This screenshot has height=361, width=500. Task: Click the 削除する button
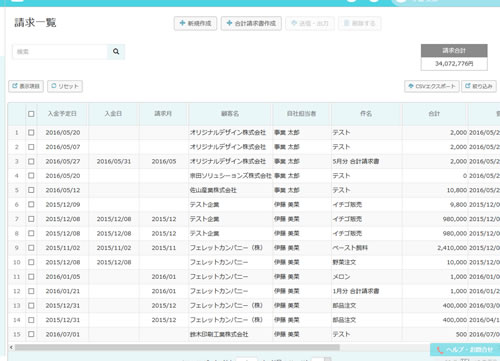click(360, 23)
